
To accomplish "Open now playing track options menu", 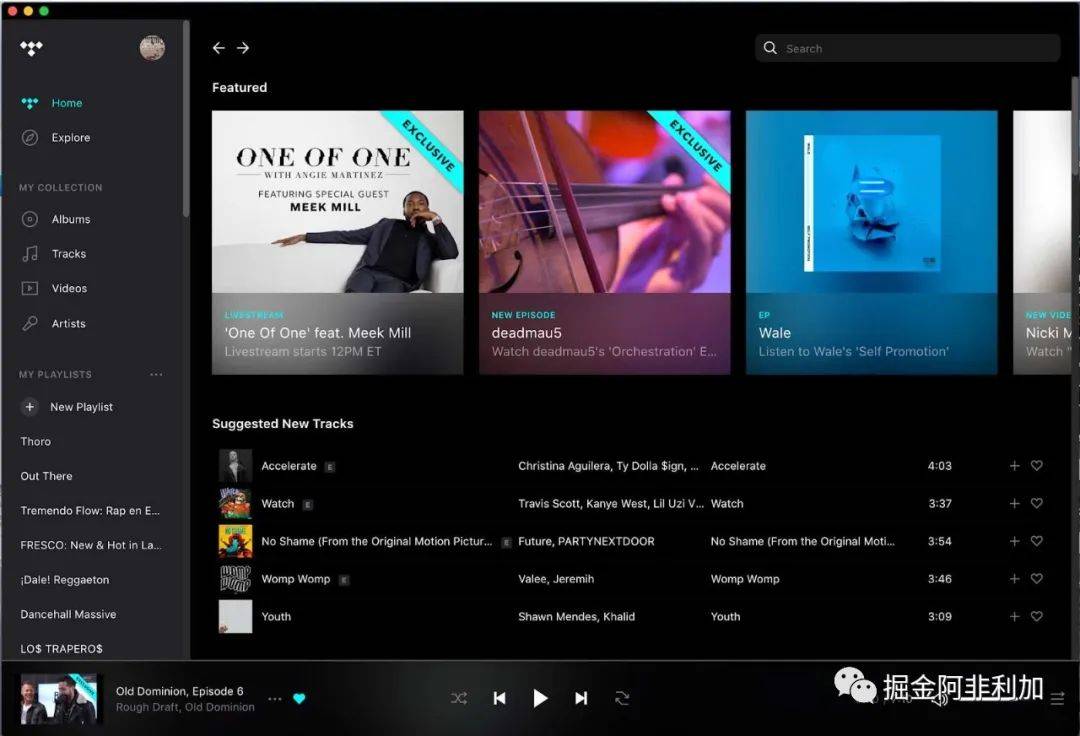I will [x=275, y=699].
